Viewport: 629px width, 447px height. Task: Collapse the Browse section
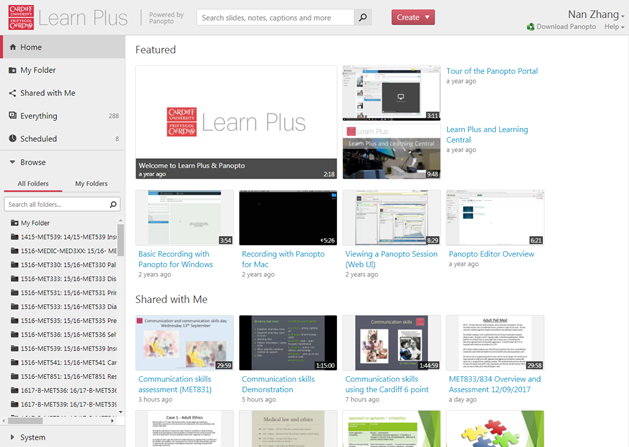coord(27,162)
